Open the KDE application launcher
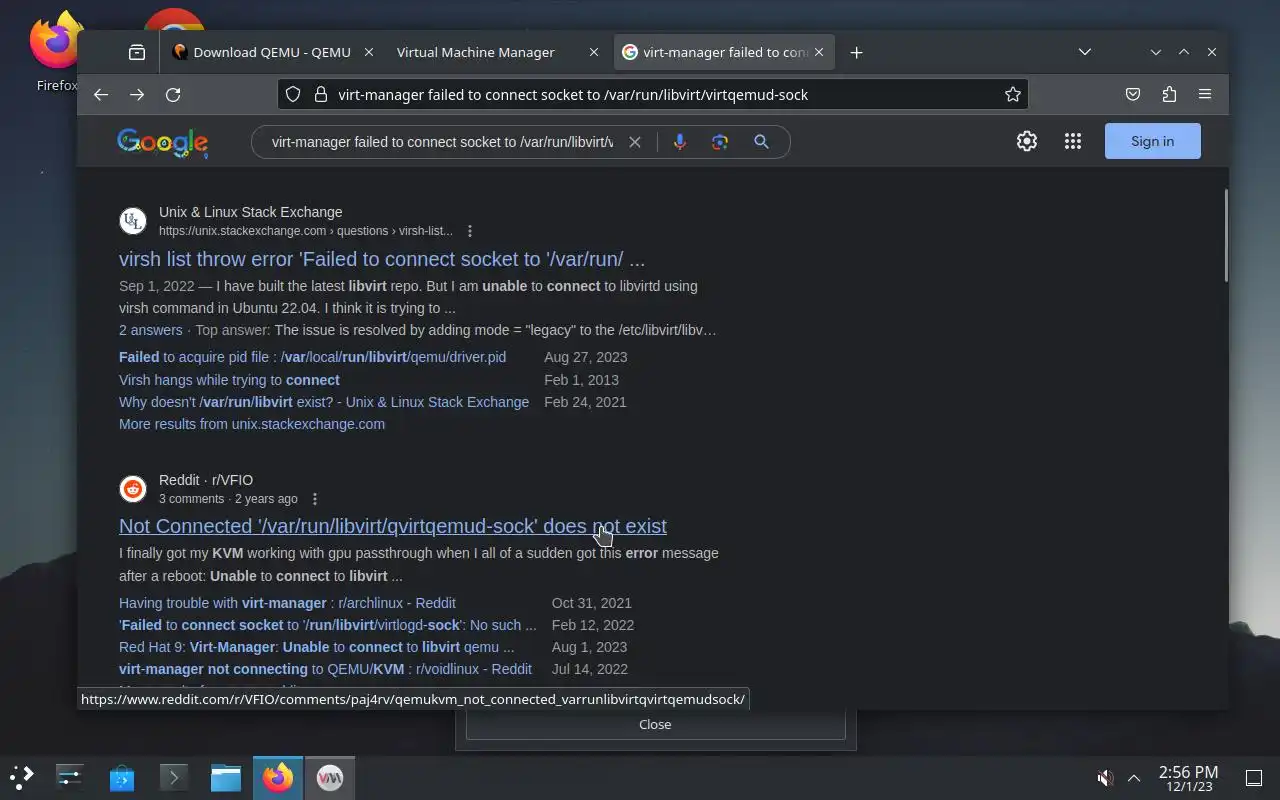Viewport: 1280px width, 800px height. click(x=22, y=776)
